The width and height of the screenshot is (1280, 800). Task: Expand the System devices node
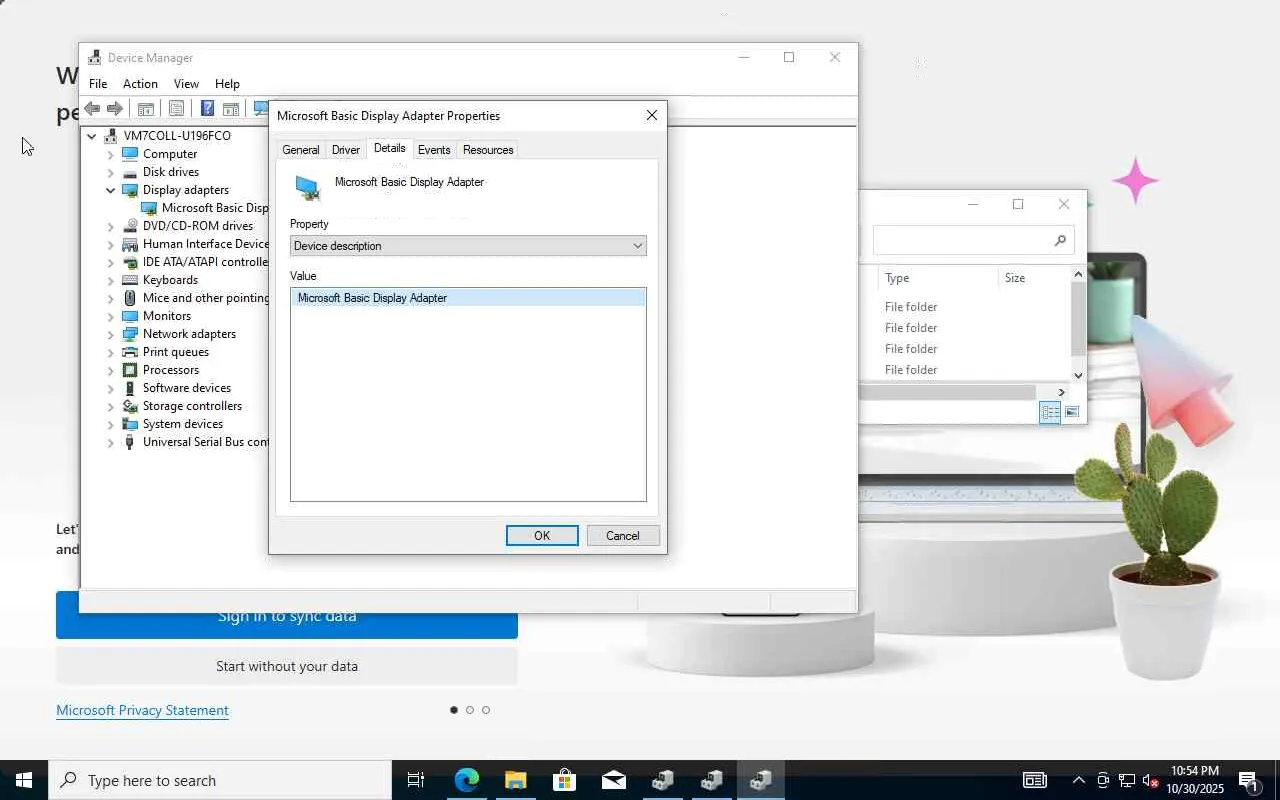pos(111,424)
